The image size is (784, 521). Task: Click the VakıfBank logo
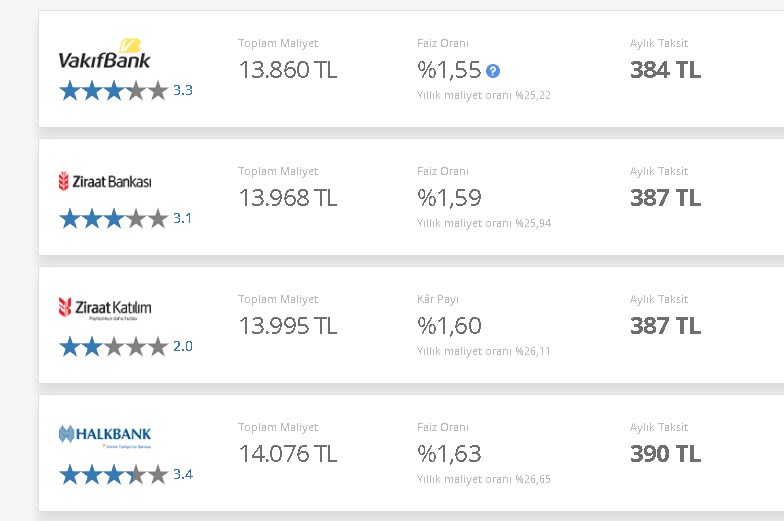click(x=104, y=54)
